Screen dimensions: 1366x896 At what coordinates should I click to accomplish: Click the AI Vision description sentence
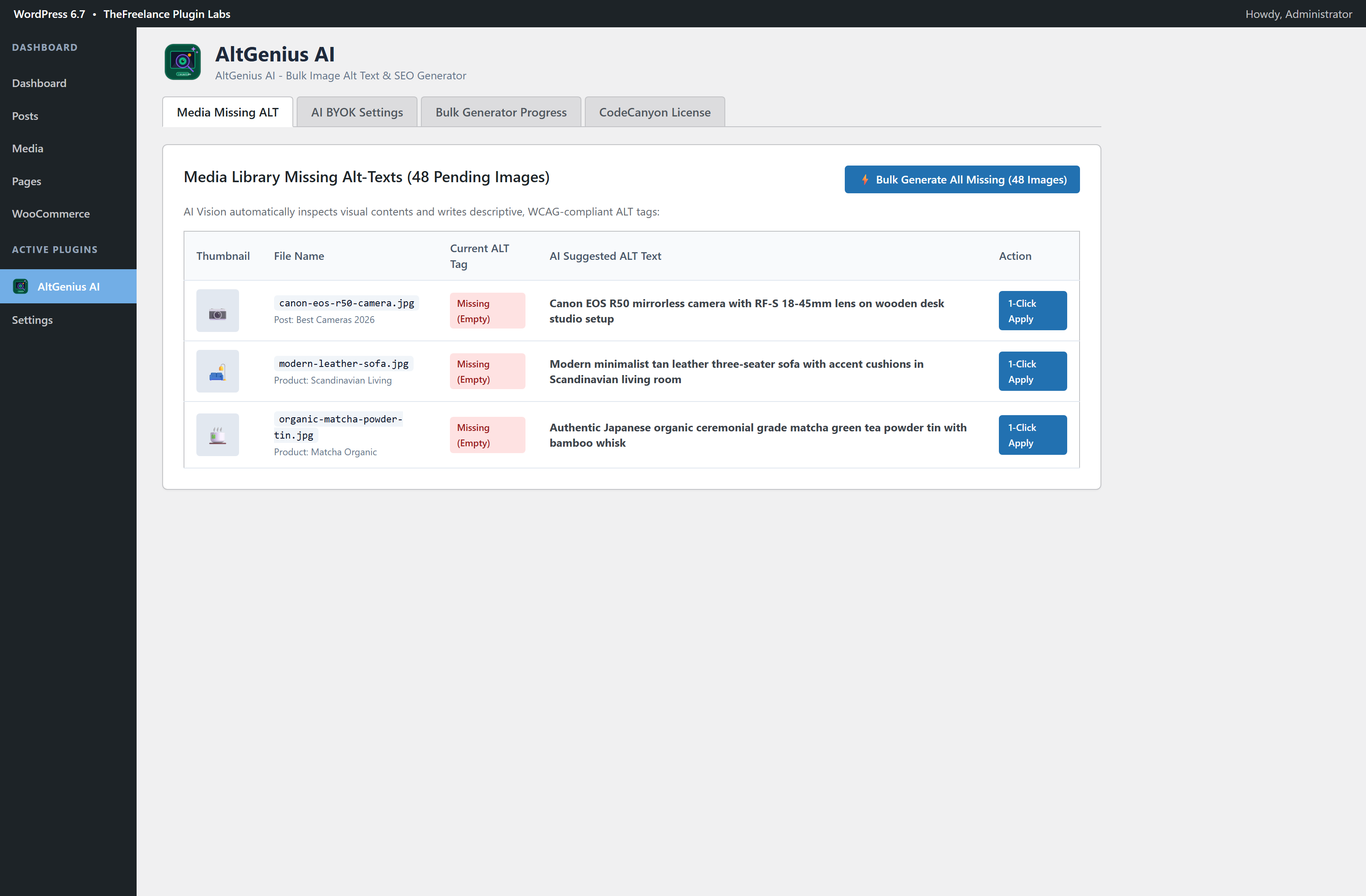click(421, 212)
